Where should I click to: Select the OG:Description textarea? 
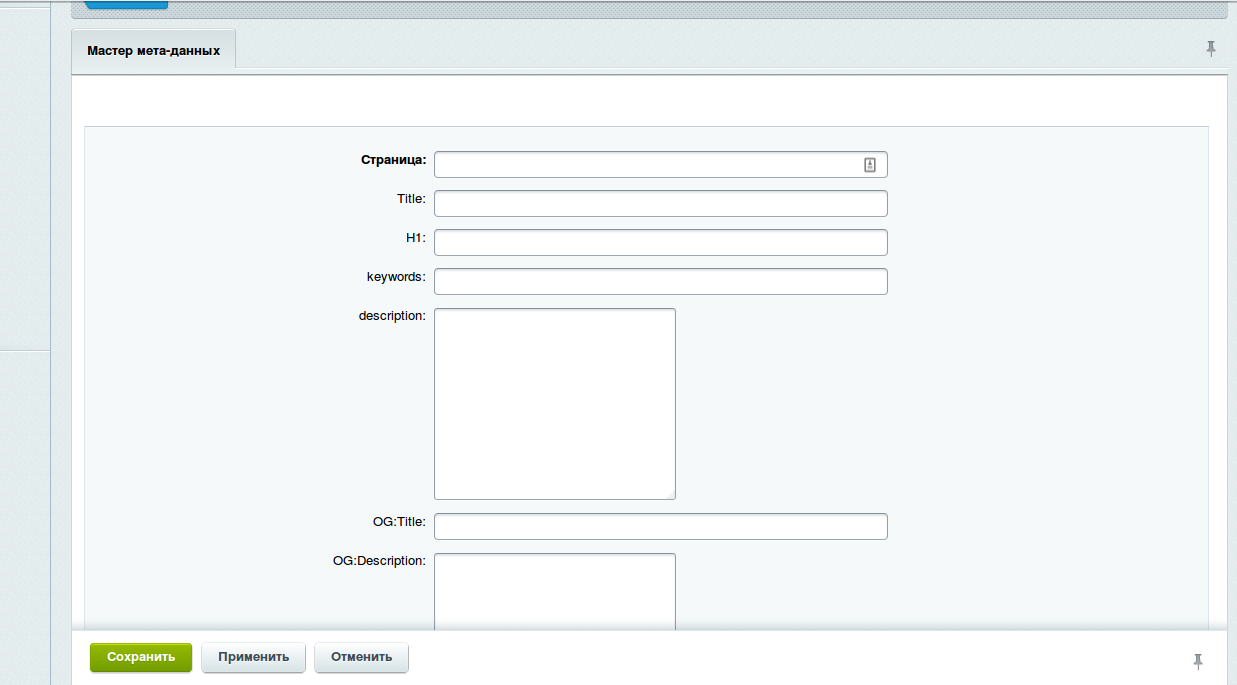(x=554, y=591)
